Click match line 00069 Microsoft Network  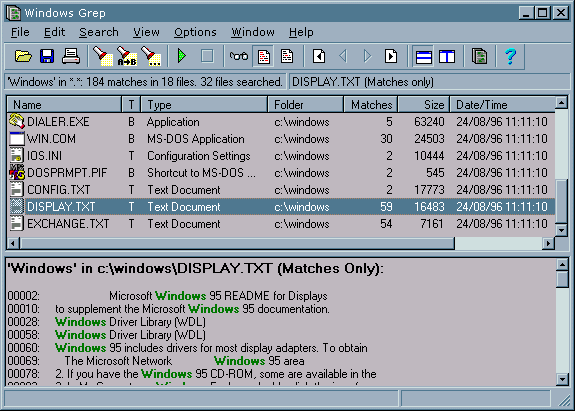pos(156,361)
